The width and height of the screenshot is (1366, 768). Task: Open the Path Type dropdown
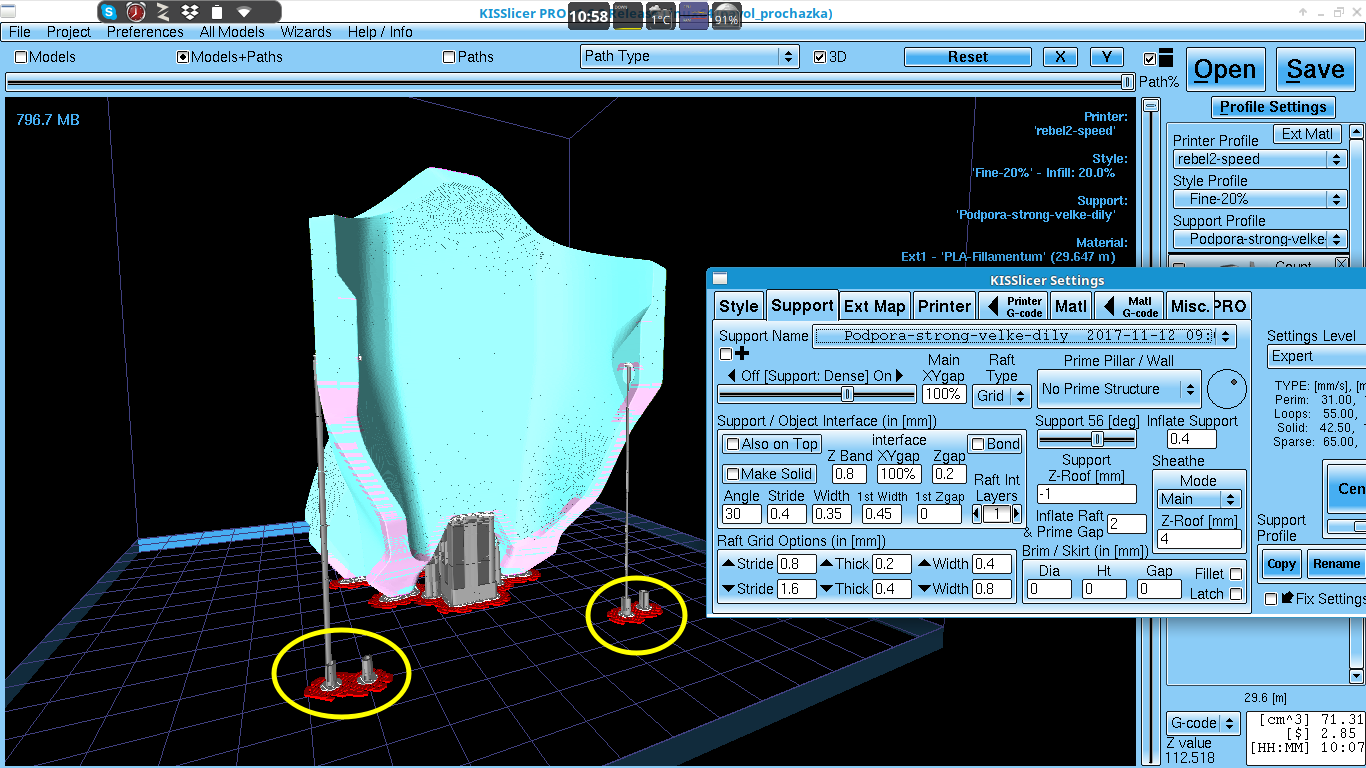click(689, 57)
